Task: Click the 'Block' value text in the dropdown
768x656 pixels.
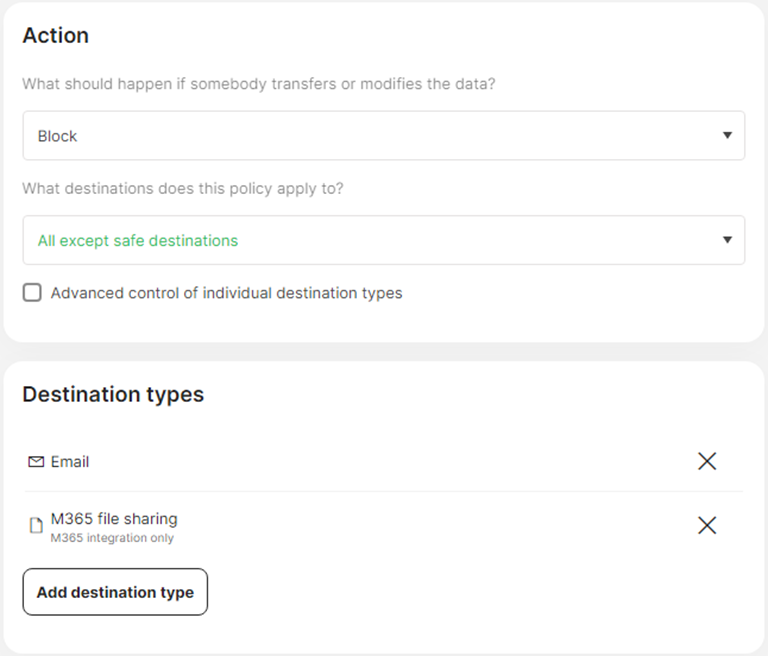Action: (x=57, y=136)
